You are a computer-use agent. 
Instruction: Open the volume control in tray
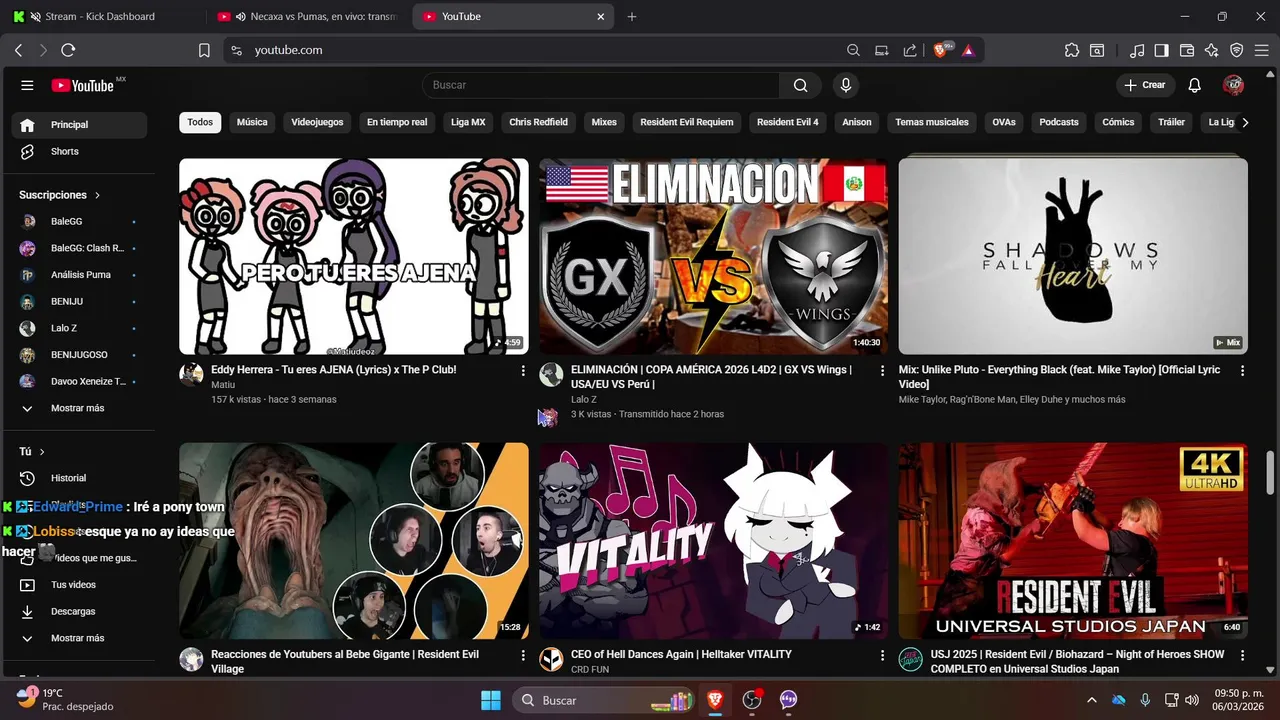pos(1191,700)
